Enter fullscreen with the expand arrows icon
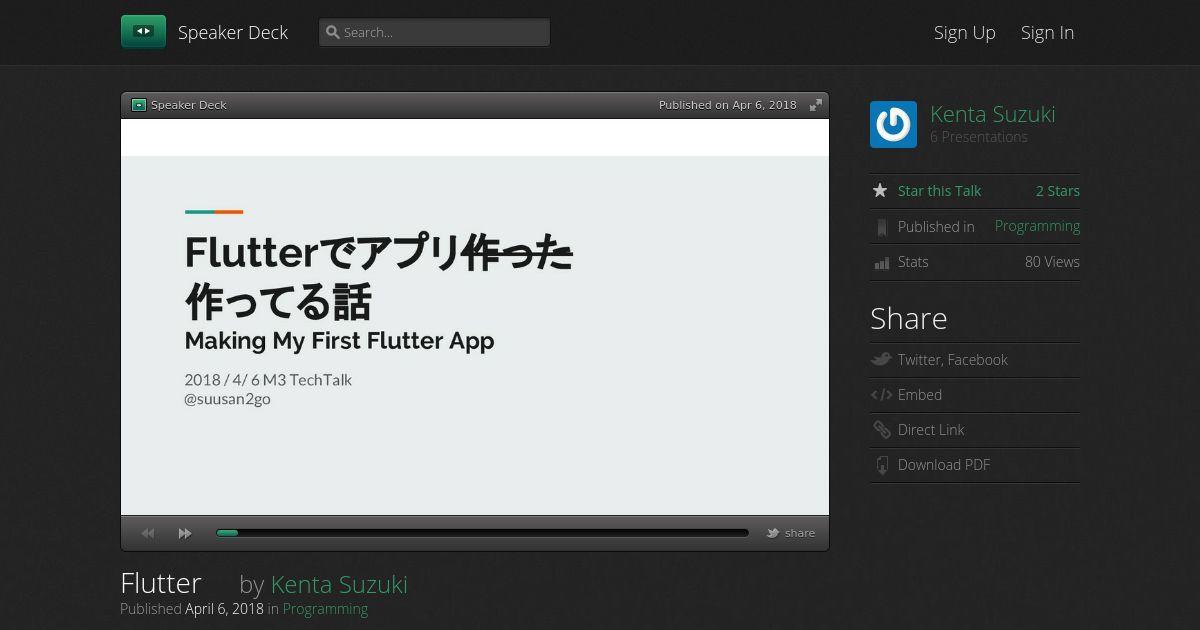This screenshot has height=630, width=1200. [x=816, y=105]
